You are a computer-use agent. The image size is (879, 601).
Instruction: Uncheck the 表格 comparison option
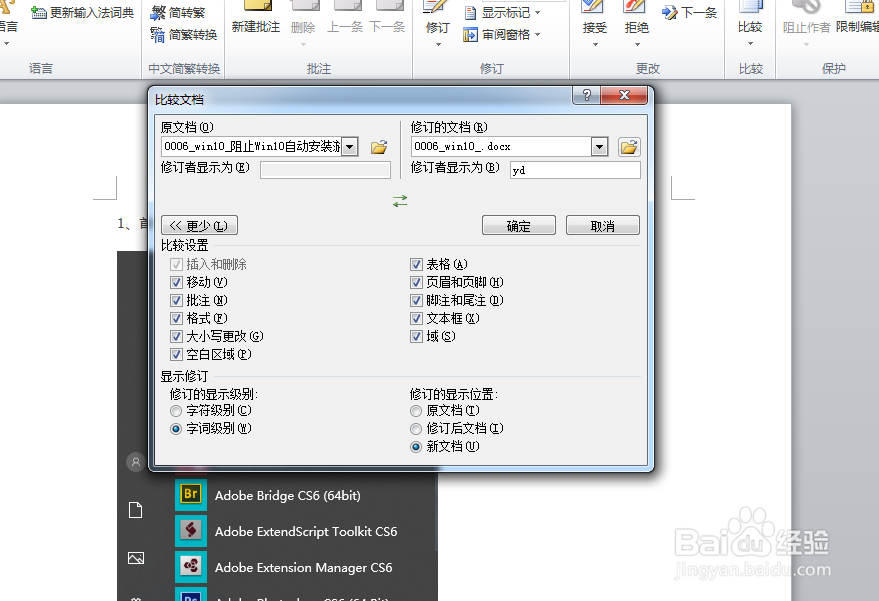416,264
